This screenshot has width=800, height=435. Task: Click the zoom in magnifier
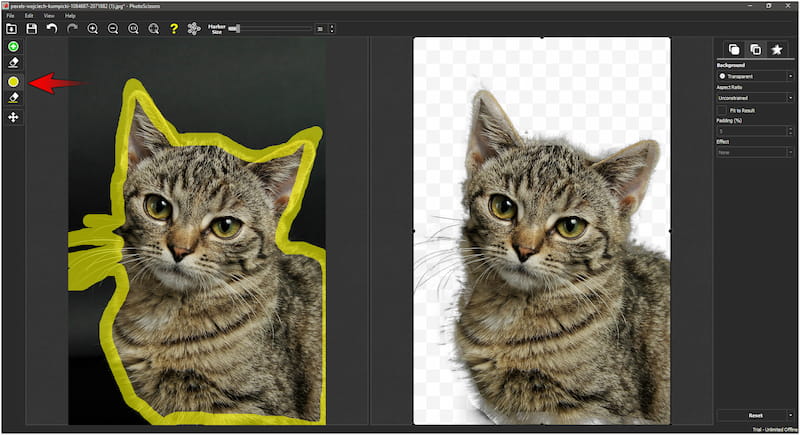(x=93, y=29)
